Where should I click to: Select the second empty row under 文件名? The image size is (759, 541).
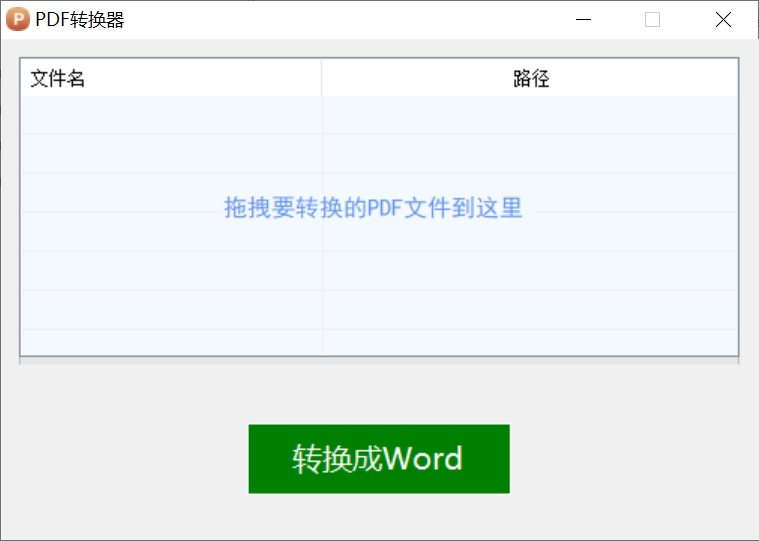(x=170, y=154)
